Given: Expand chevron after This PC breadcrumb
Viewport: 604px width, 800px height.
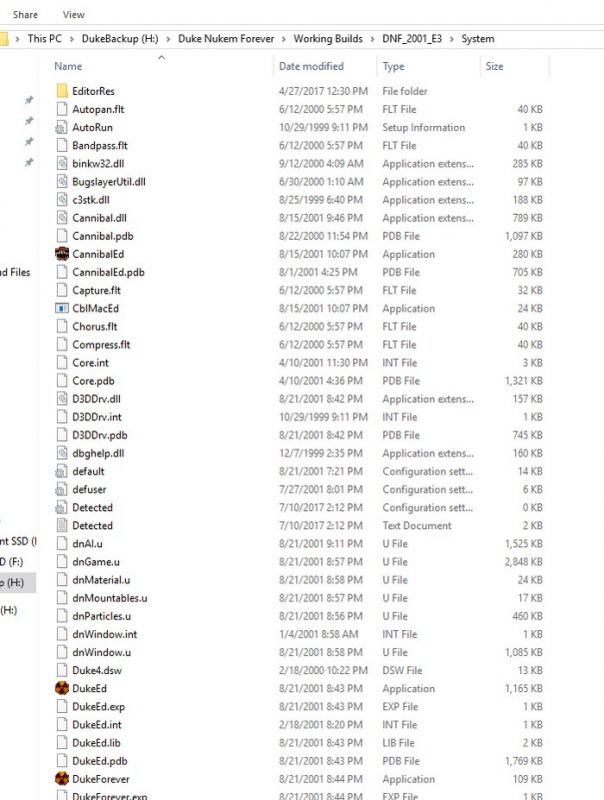Looking at the screenshot, I should click(x=71, y=39).
